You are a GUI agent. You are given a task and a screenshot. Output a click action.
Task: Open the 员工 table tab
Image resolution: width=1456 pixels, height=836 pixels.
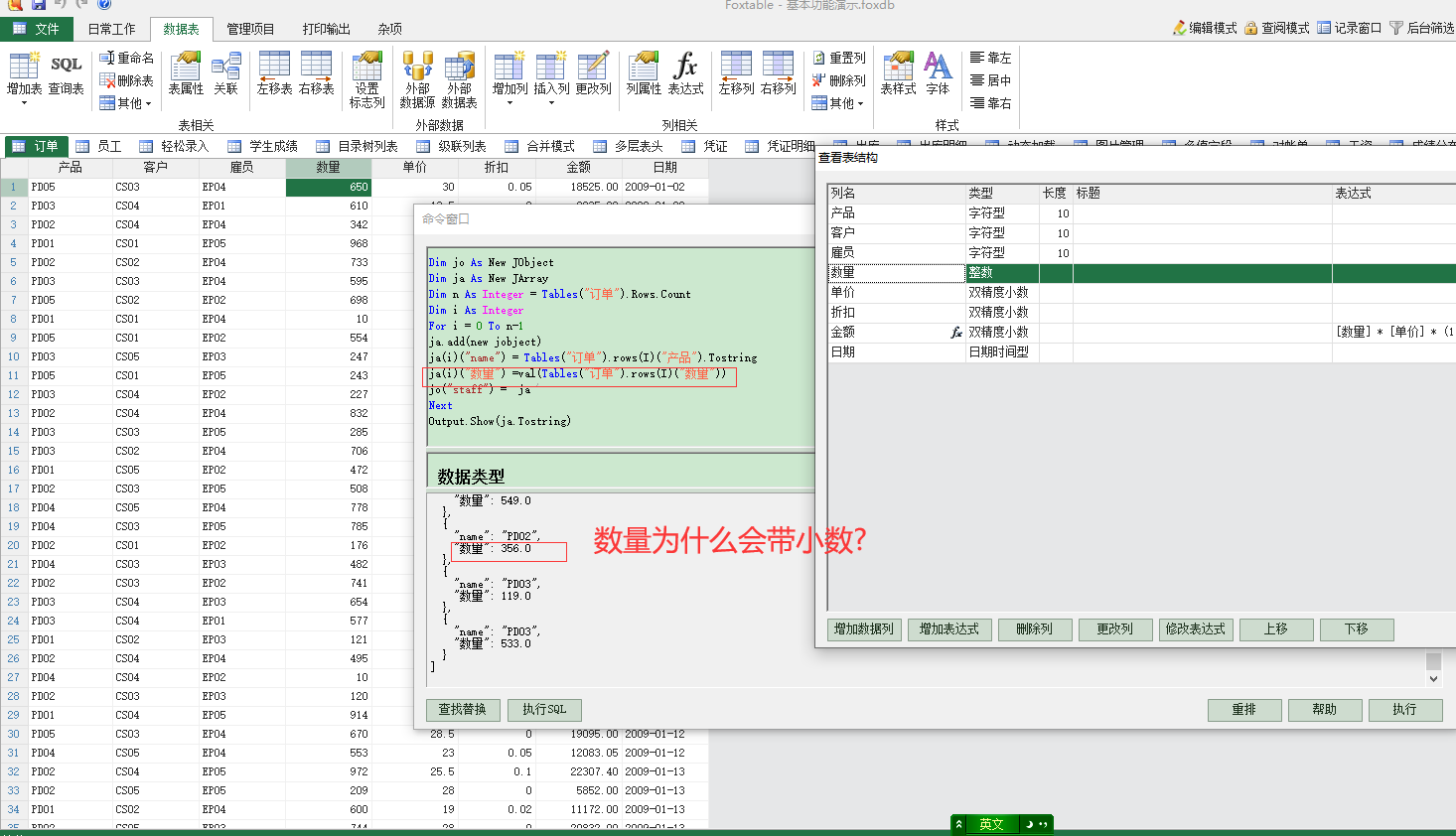(x=99, y=146)
